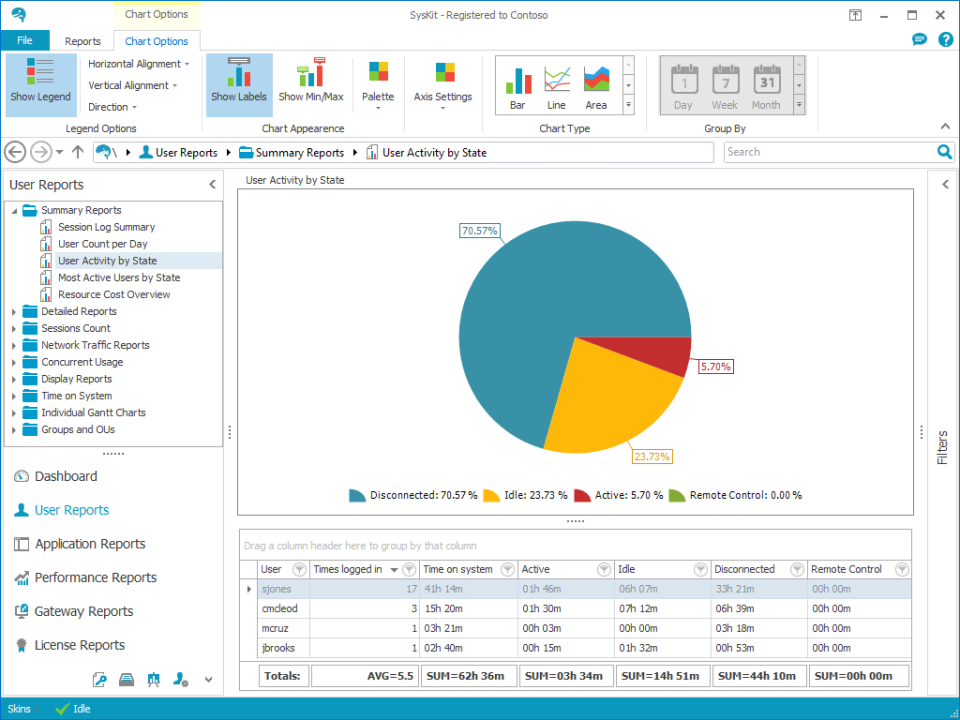Click into the Search input field

(x=828, y=152)
